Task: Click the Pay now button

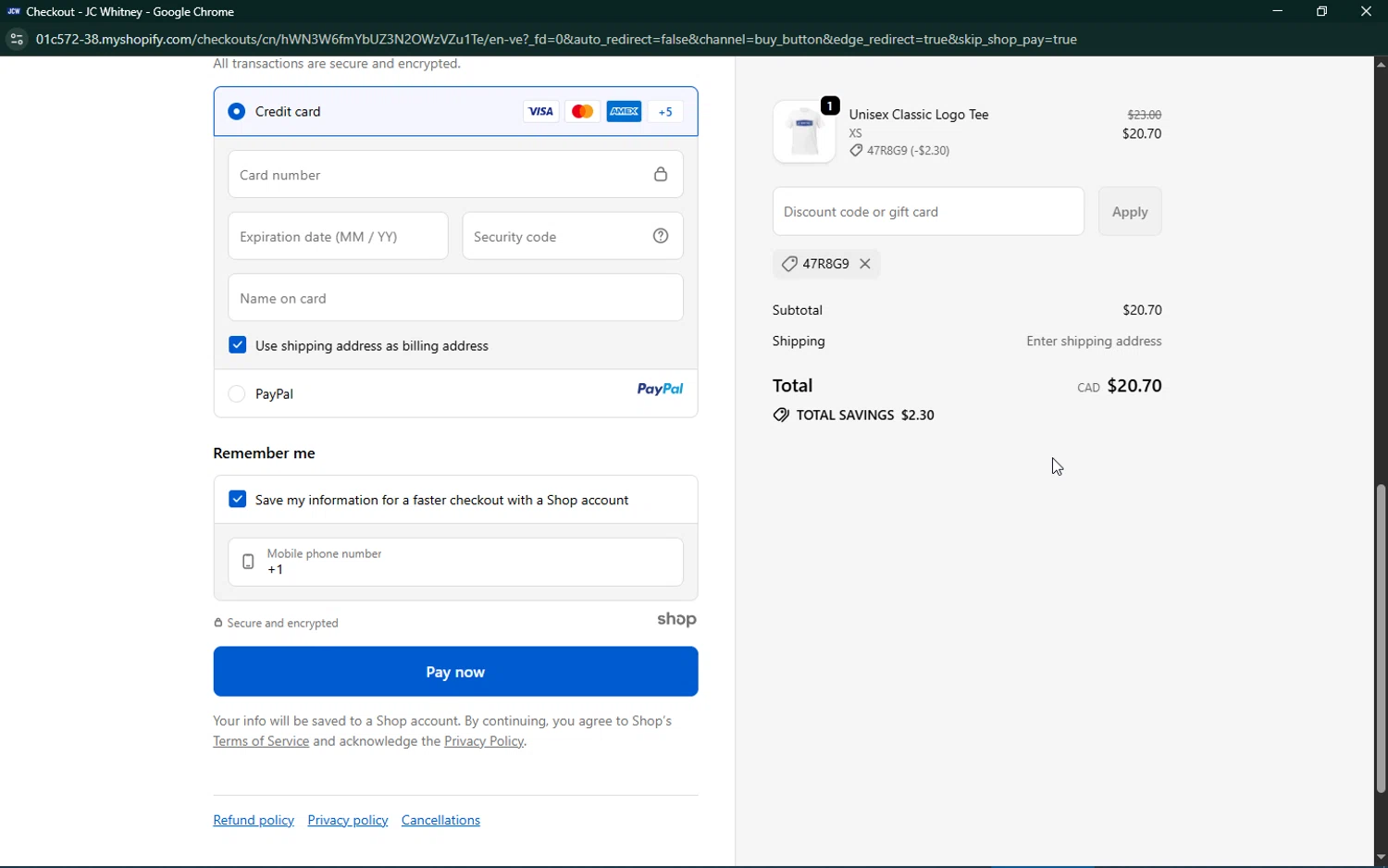Action: click(455, 672)
